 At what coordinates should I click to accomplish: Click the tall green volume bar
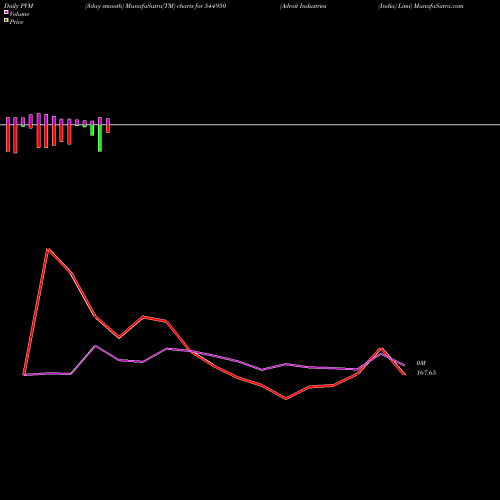pyautogui.click(x=100, y=138)
